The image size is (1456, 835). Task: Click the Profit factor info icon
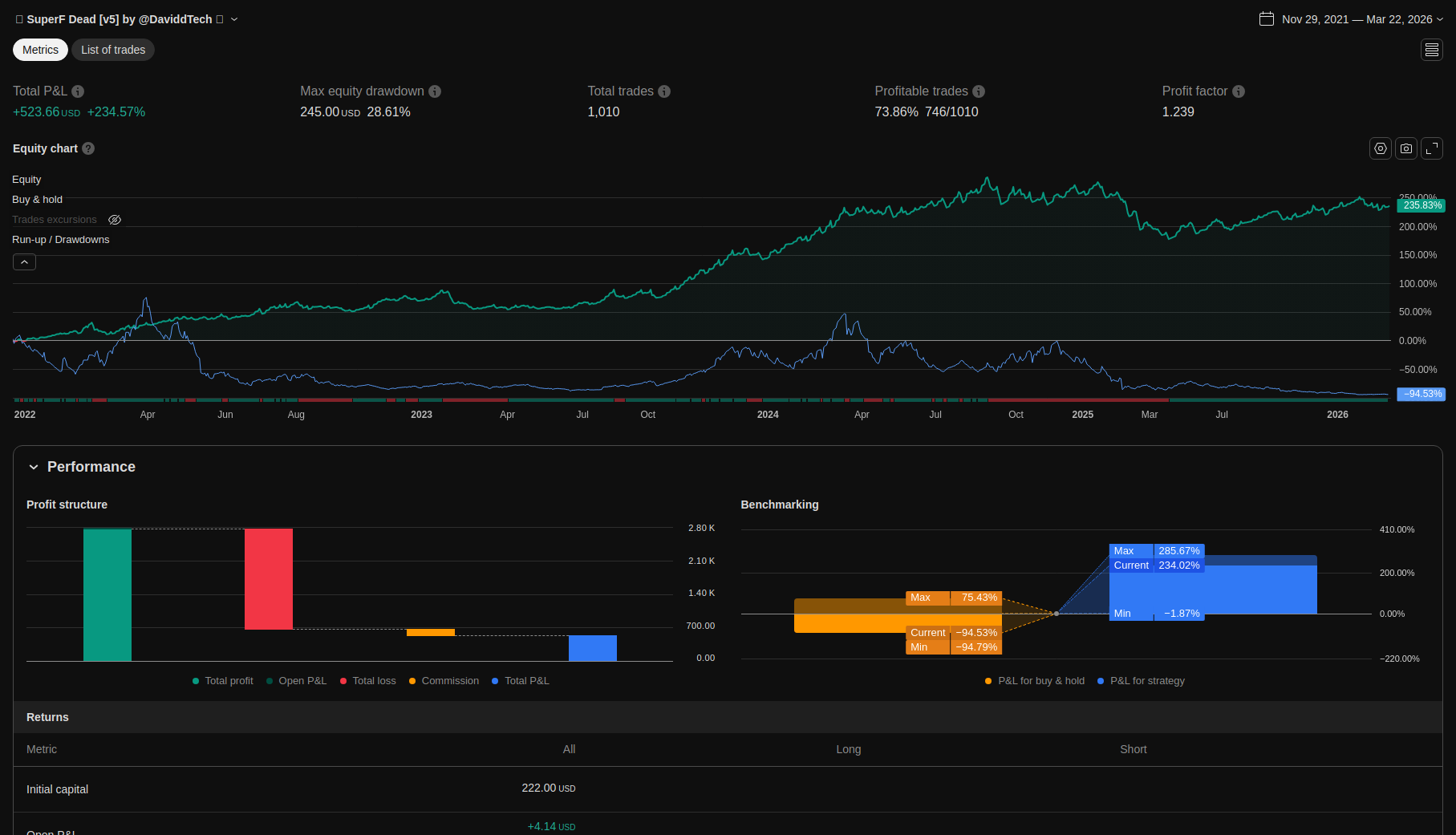[1238, 91]
